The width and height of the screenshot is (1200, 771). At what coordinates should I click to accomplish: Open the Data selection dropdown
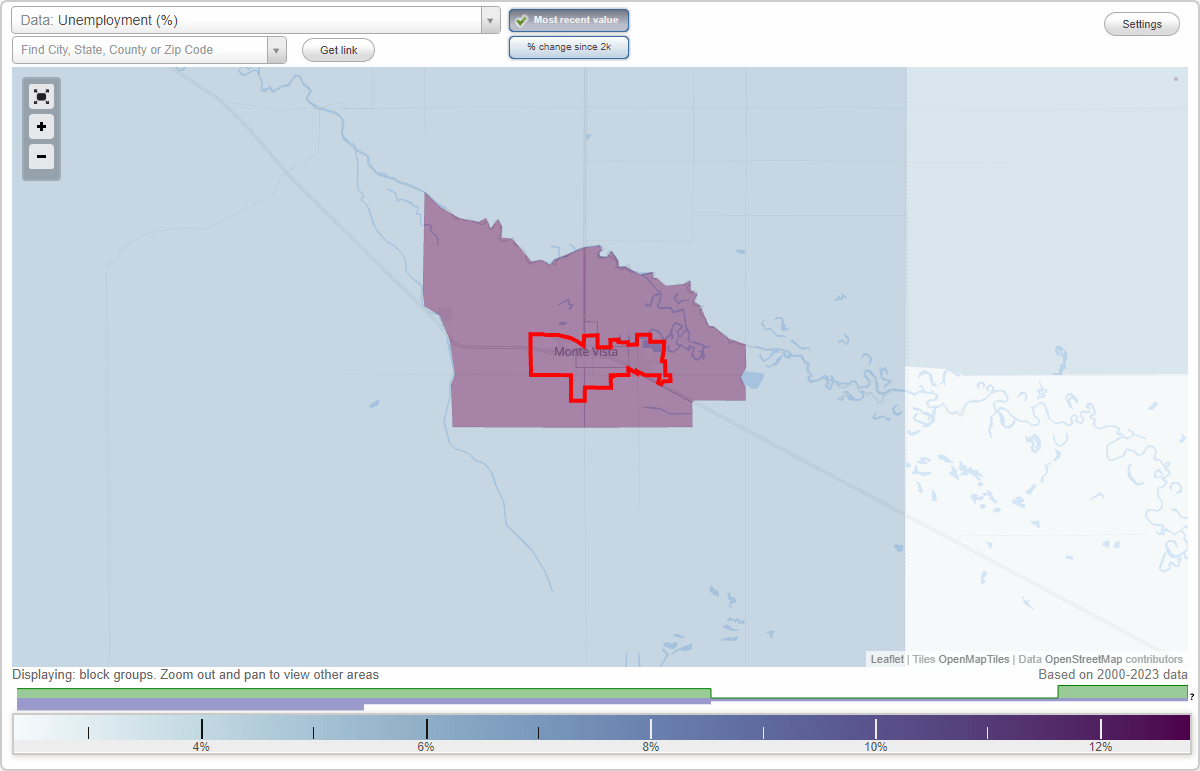coord(489,20)
